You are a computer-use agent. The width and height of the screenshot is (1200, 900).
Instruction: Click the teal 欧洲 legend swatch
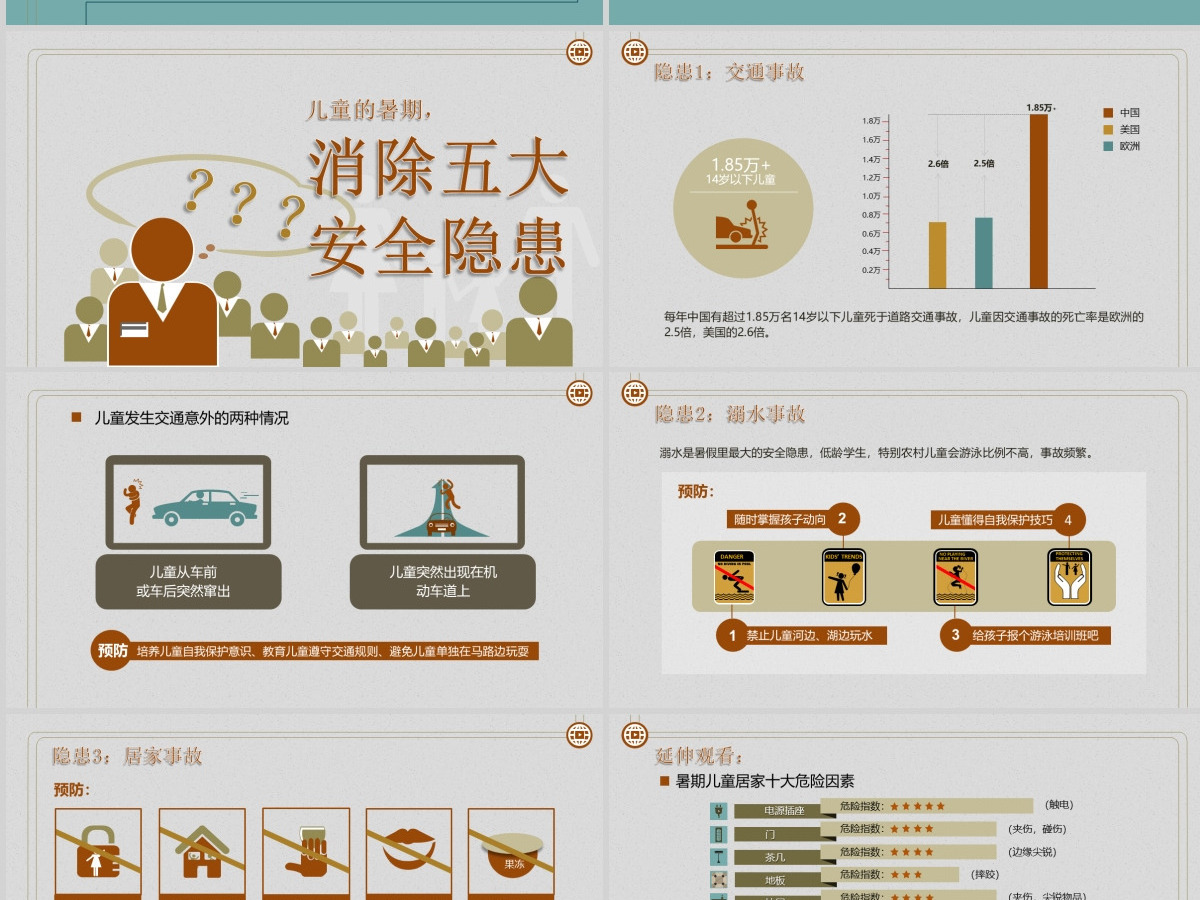(1108, 146)
